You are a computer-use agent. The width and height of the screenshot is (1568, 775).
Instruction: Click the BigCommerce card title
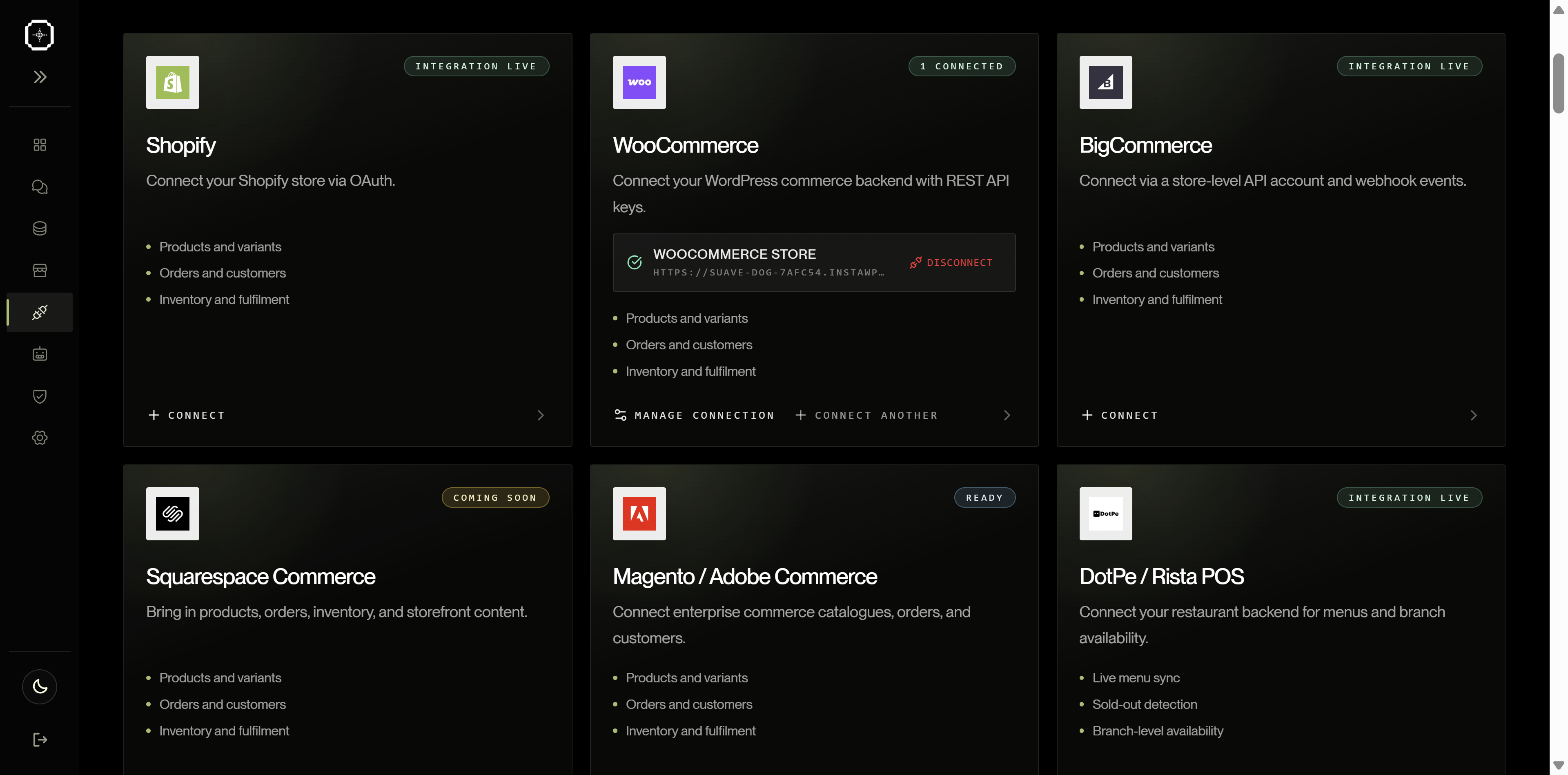1145,145
